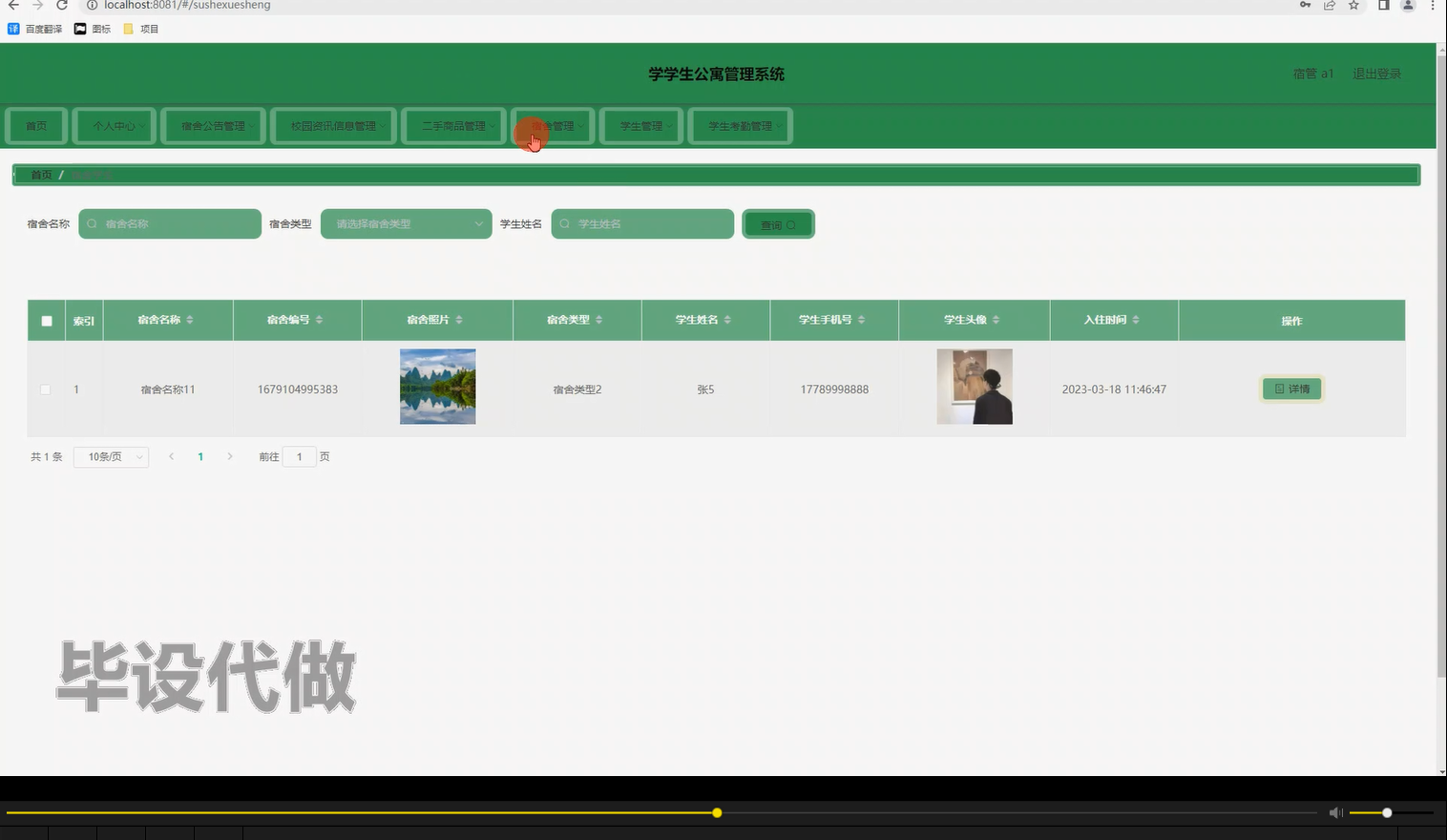Click 退出登录 to log out
Viewport: 1447px width, 840px height.
1376,73
